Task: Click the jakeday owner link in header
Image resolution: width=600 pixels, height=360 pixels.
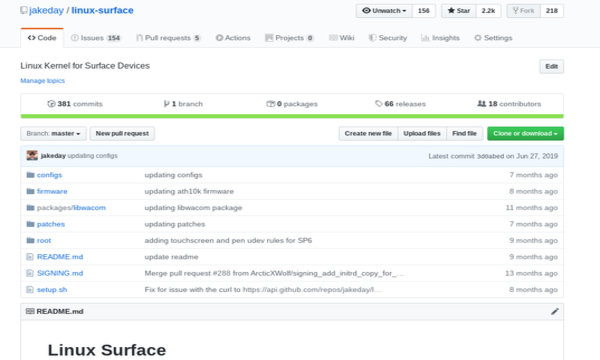Action: pyautogui.click(x=46, y=10)
